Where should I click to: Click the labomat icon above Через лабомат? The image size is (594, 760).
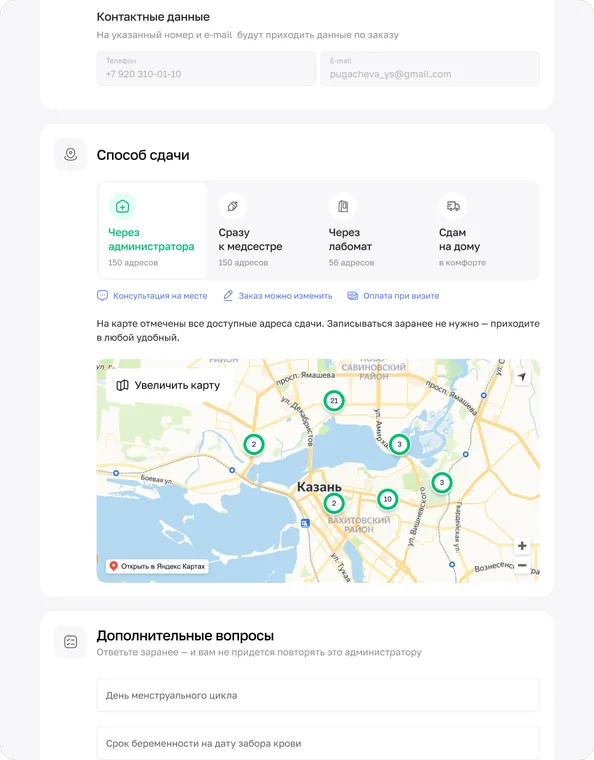[343, 206]
